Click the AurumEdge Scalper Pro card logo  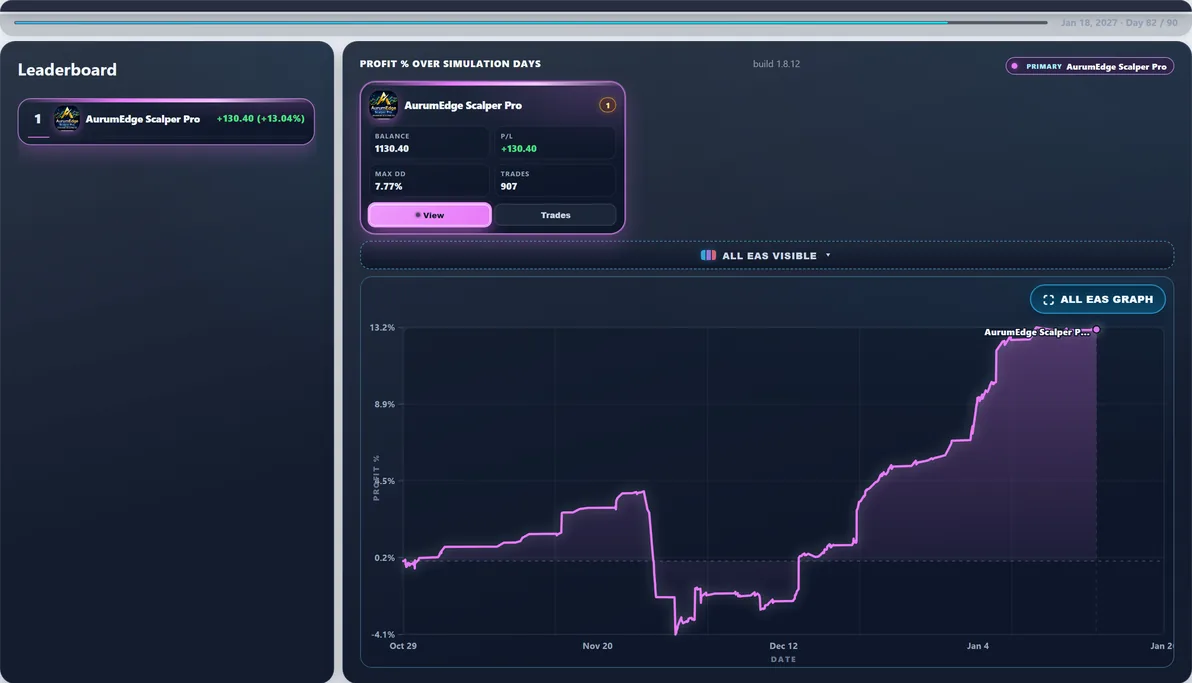(x=383, y=105)
